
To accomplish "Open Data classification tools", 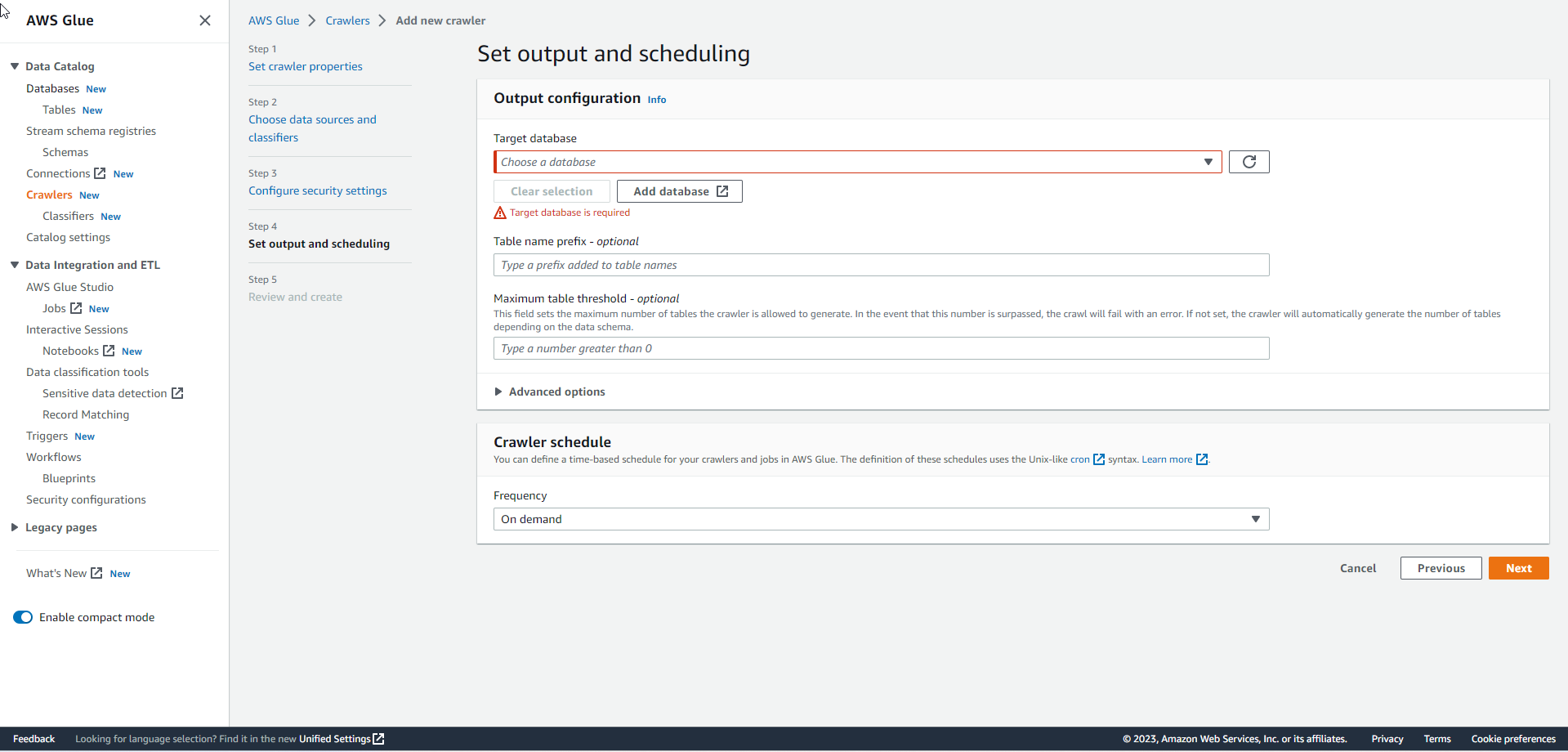I will pyautogui.click(x=87, y=372).
